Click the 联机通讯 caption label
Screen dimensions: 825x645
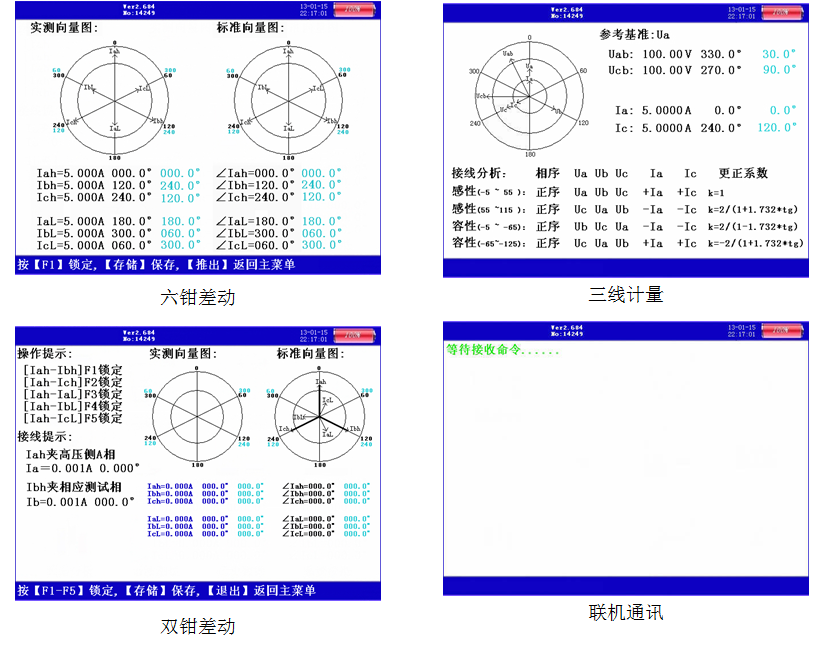(x=625, y=611)
